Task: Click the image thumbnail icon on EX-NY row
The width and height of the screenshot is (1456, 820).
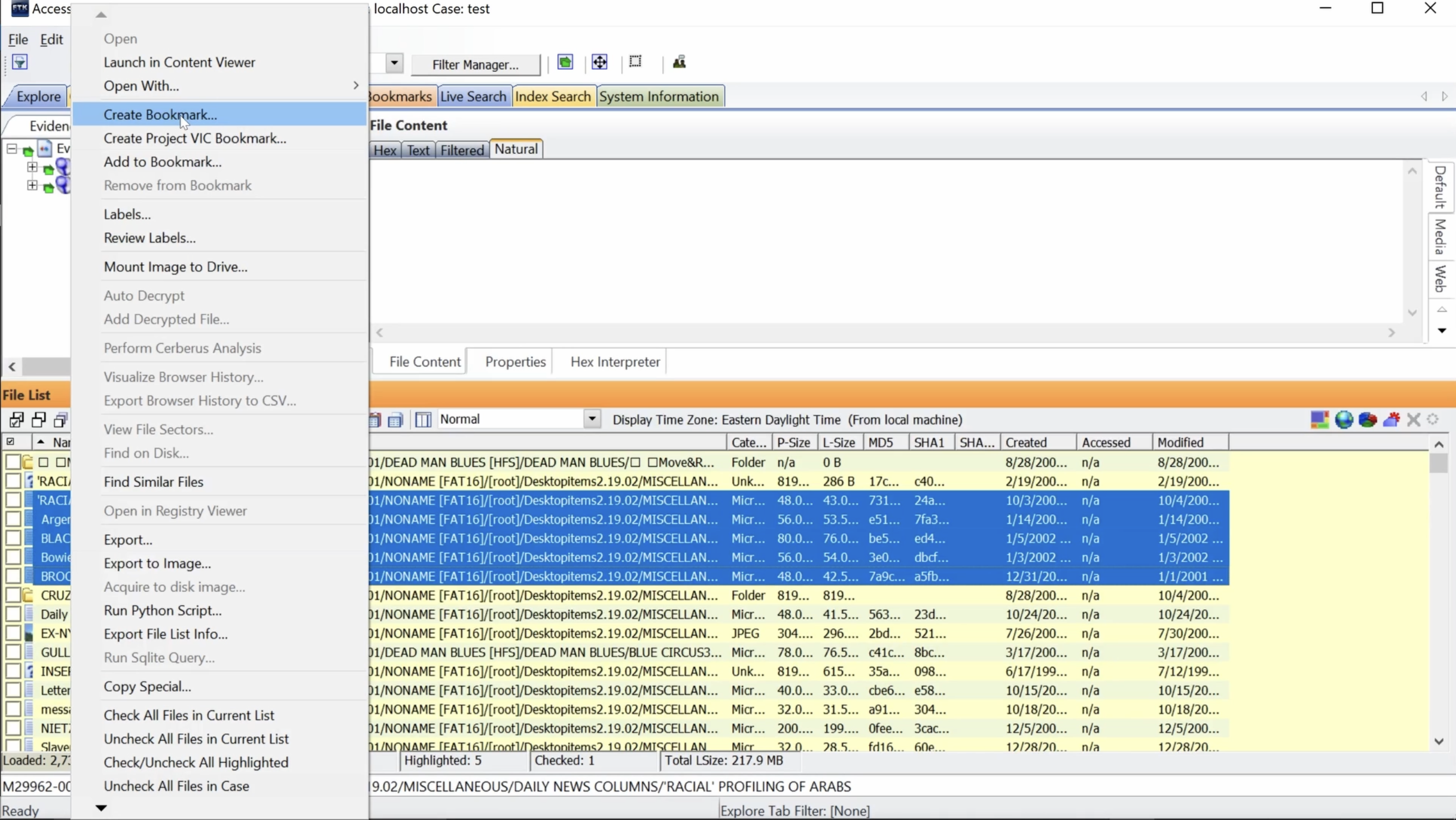Action: point(28,633)
